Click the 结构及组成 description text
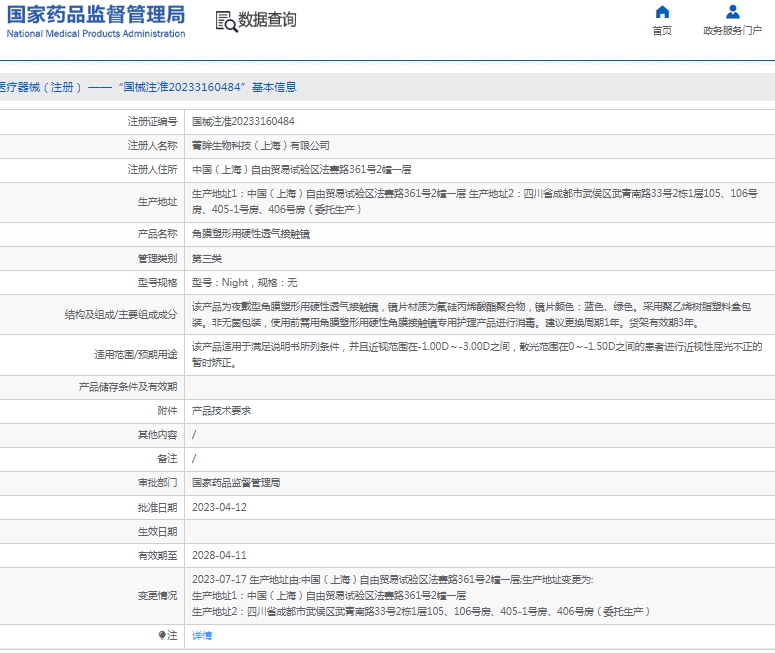 [x=472, y=315]
